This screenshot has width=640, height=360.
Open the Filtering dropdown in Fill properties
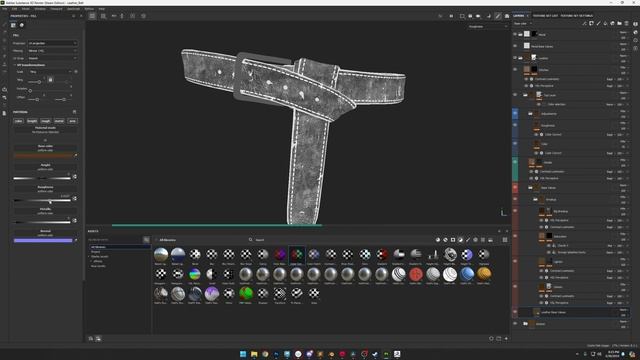coord(52,51)
